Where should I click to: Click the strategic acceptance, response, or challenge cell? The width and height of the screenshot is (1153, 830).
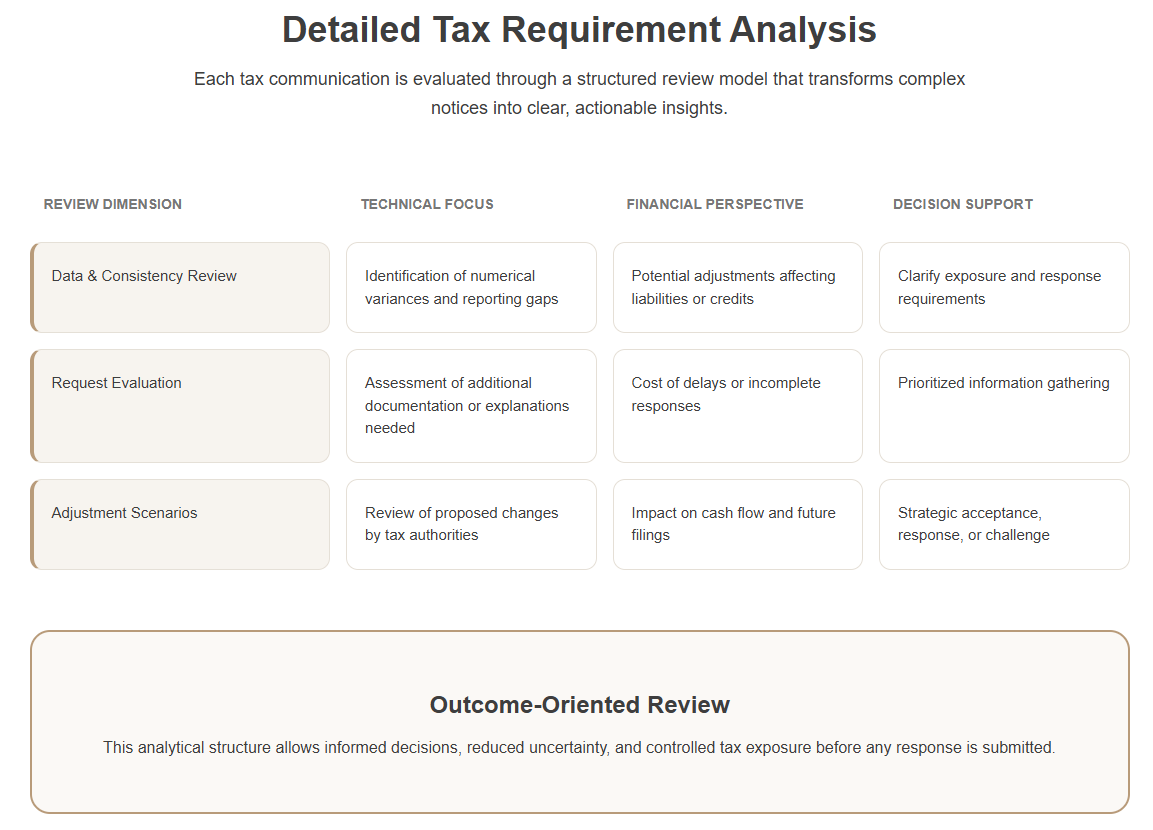[x=1004, y=524]
